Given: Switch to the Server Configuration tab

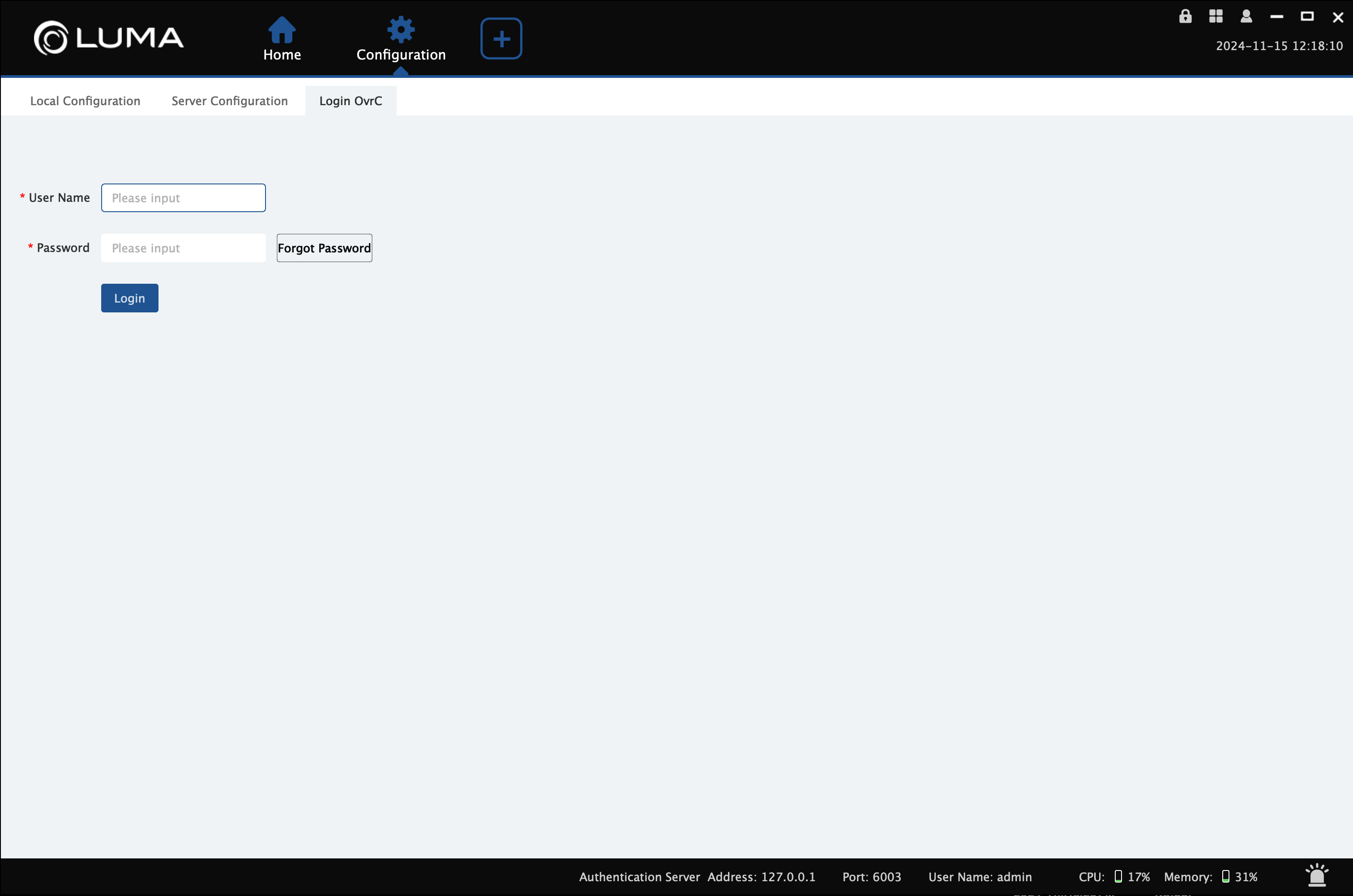Looking at the screenshot, I should click(229, 101).
